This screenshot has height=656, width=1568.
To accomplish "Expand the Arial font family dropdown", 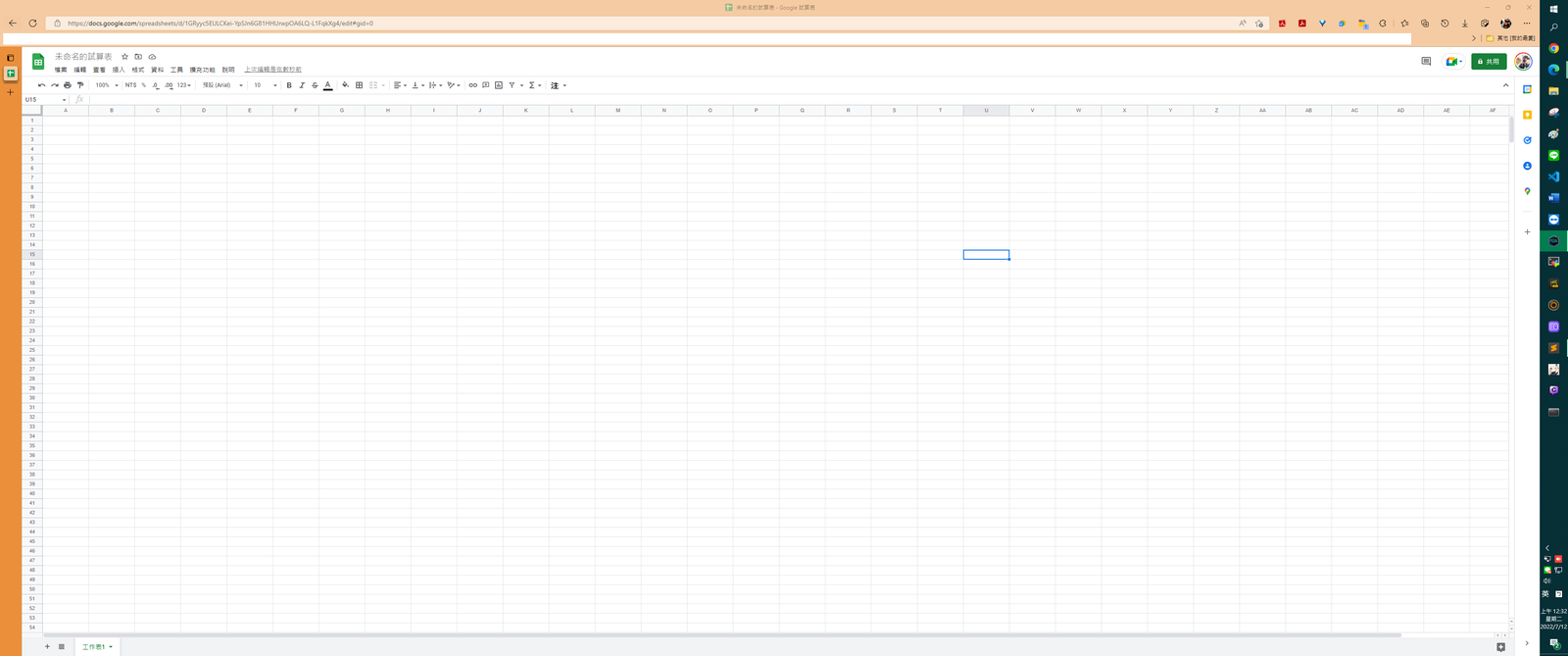I will tap(222, 85).
